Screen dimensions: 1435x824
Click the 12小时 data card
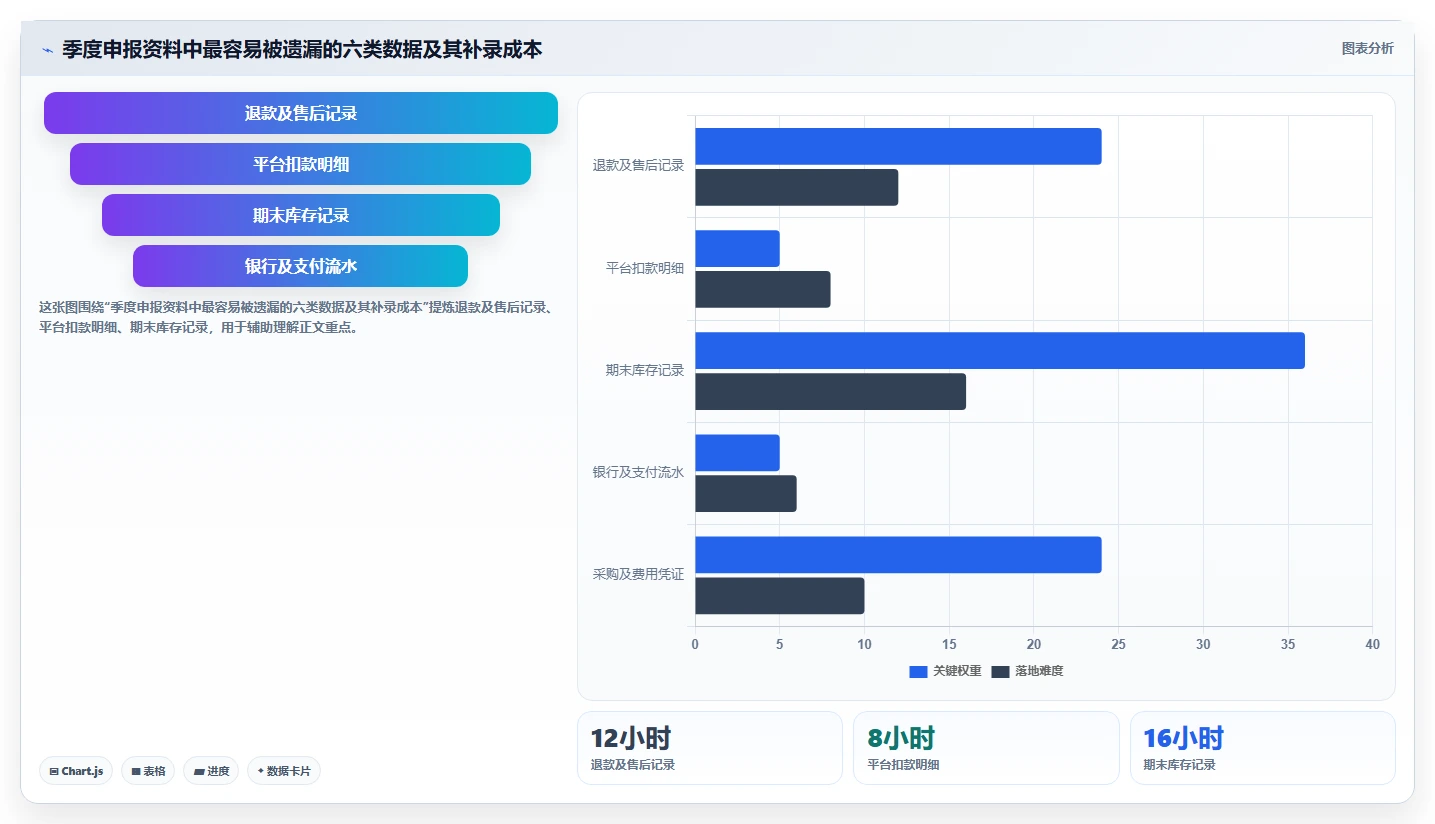(710, 748)
